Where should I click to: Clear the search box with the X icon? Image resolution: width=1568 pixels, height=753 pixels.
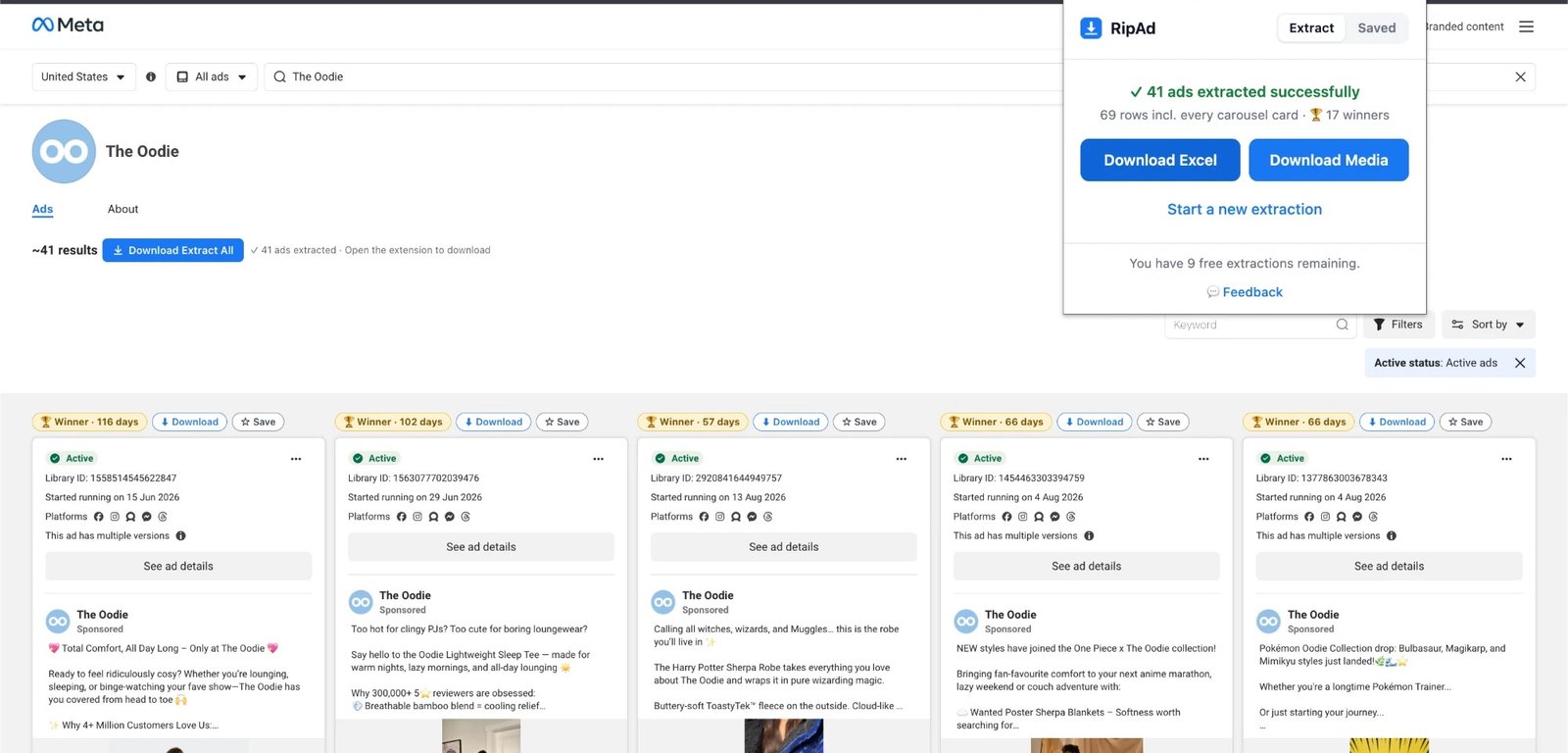pos(1520,76)
